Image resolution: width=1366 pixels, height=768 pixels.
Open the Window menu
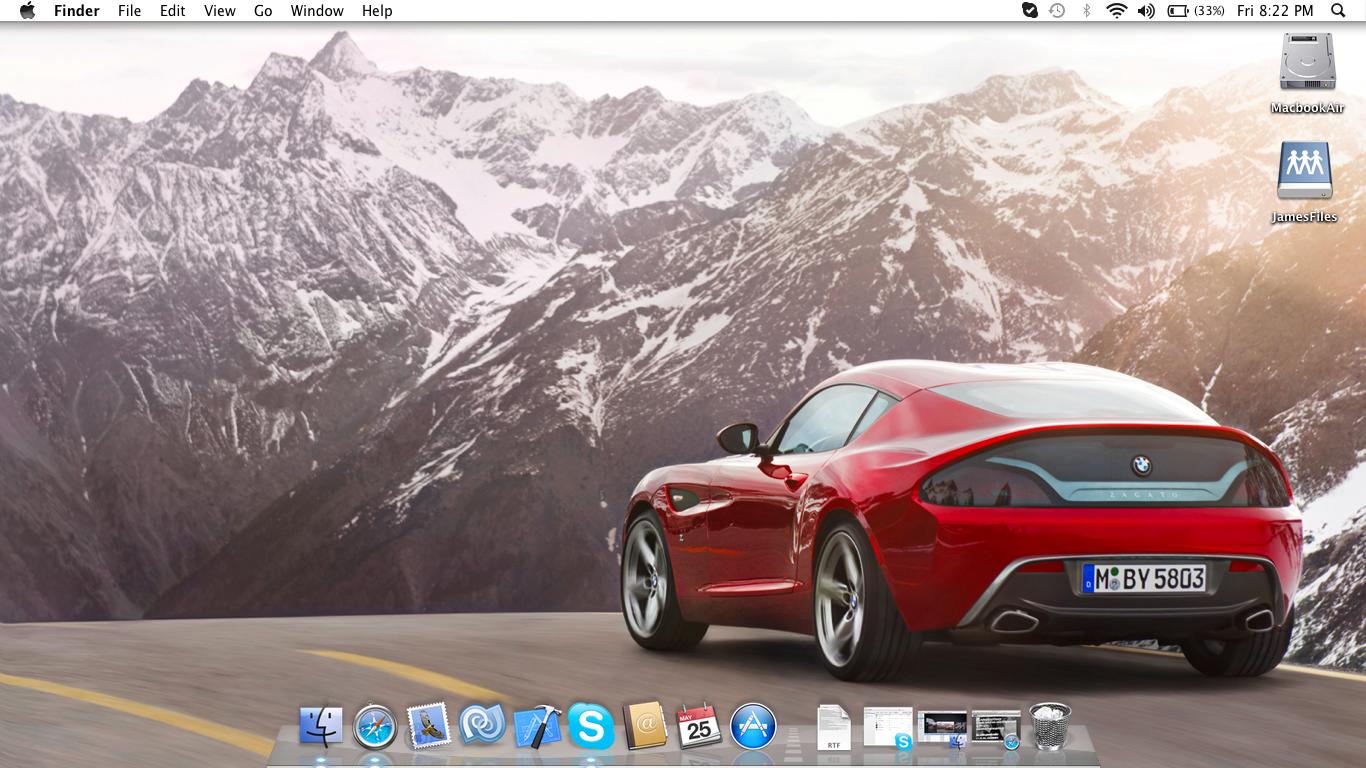click(317, 10)
